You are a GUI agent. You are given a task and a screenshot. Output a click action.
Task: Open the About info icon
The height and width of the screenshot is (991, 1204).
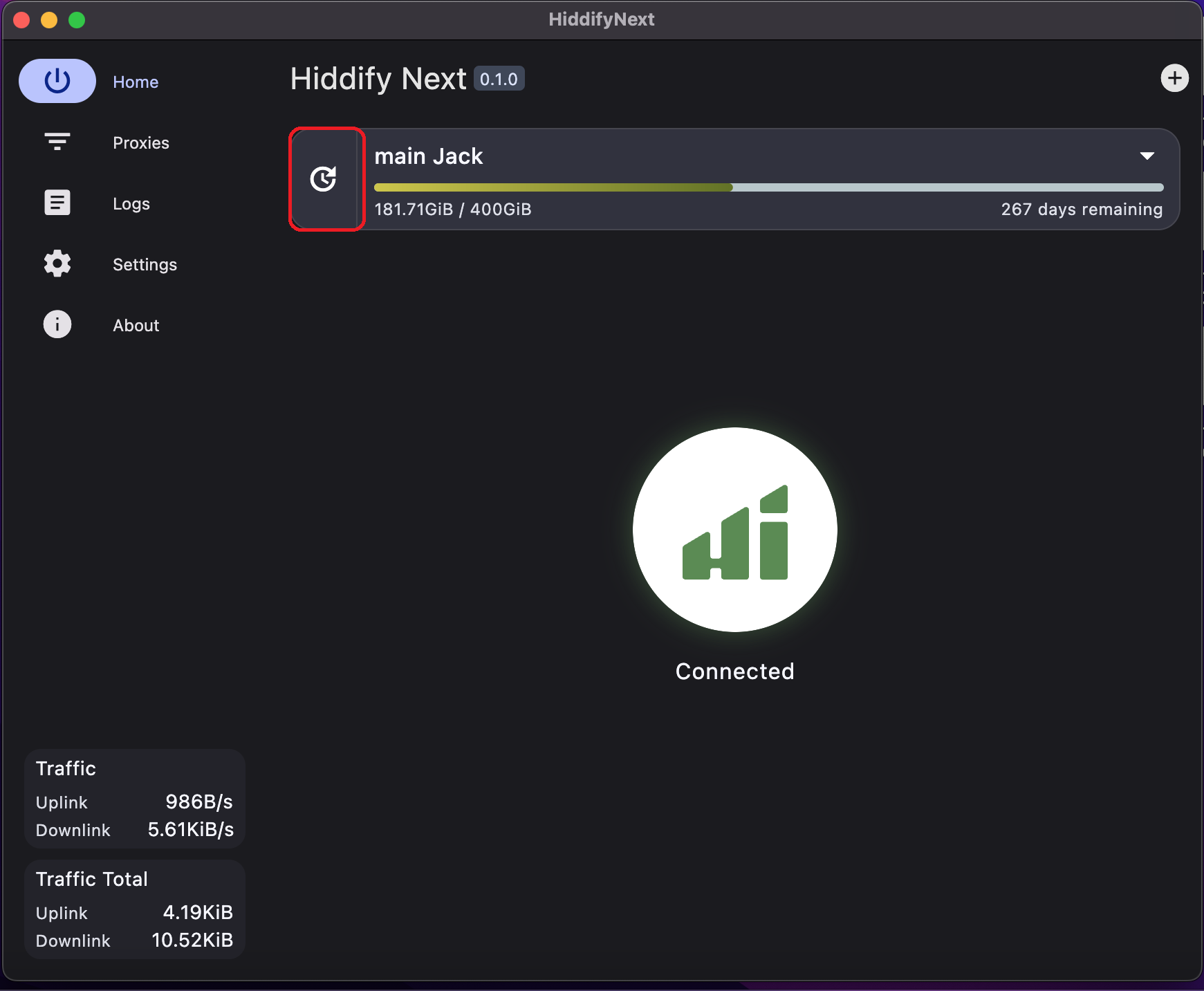tap(57, 324)
